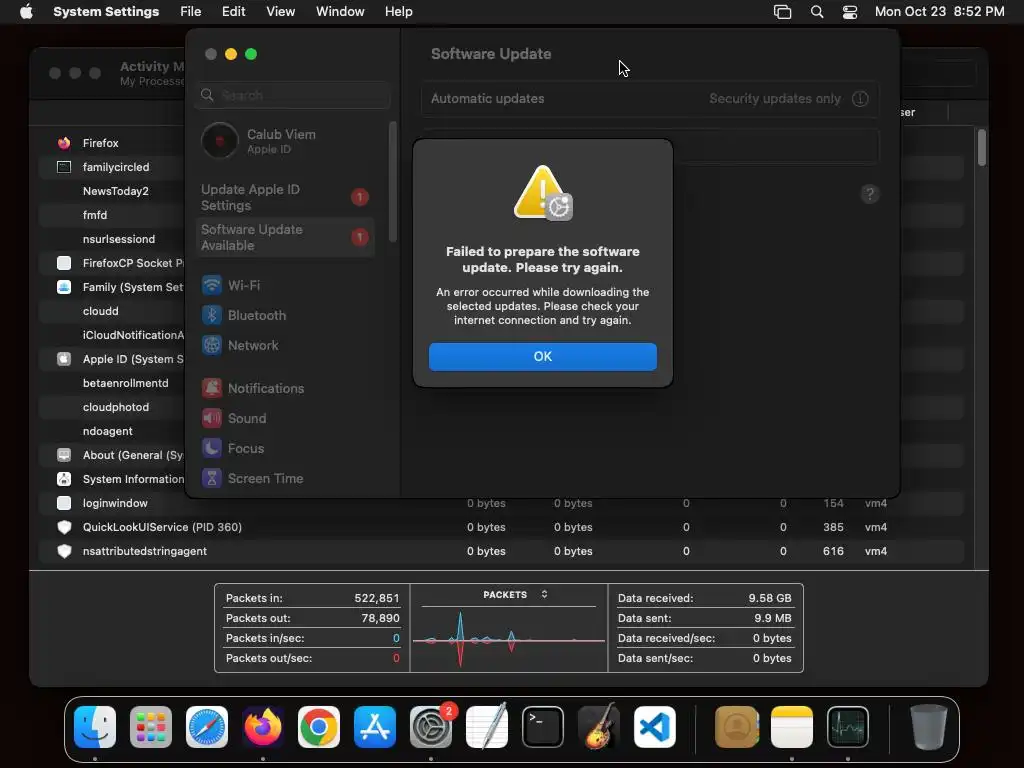Open the File menu

191,12
